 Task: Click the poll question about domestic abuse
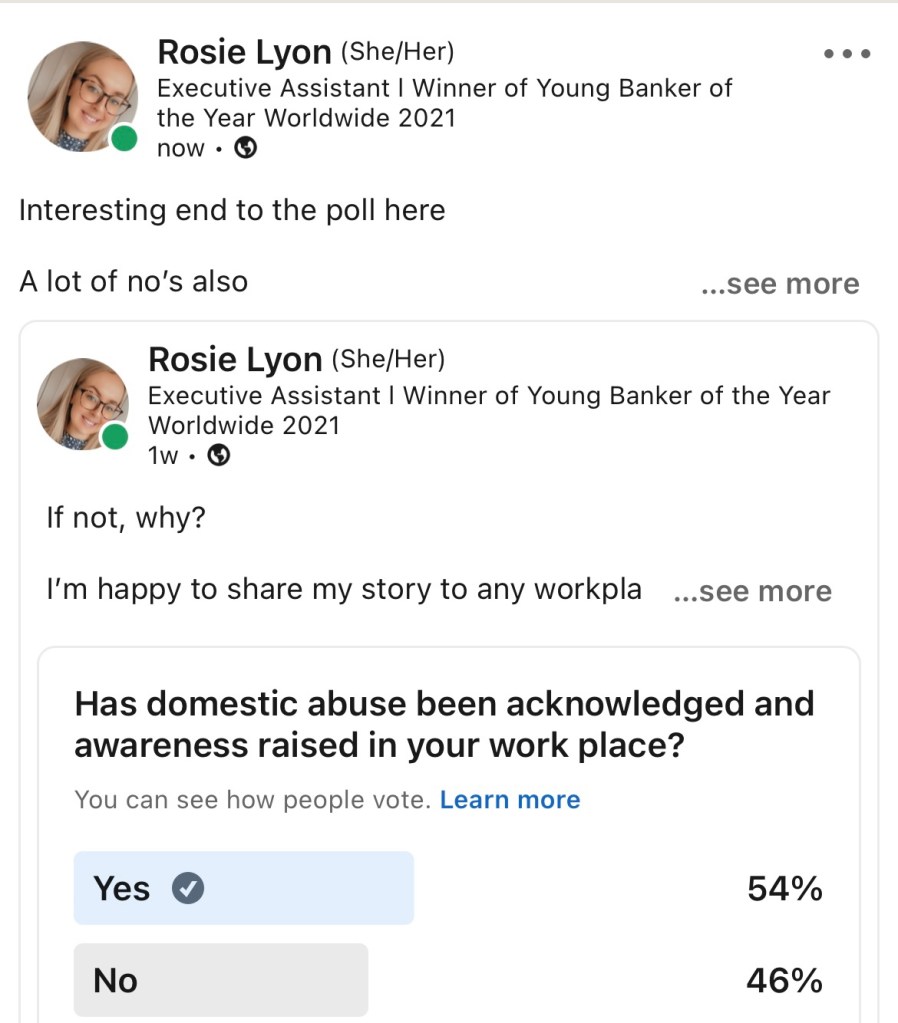coord(444,724)
